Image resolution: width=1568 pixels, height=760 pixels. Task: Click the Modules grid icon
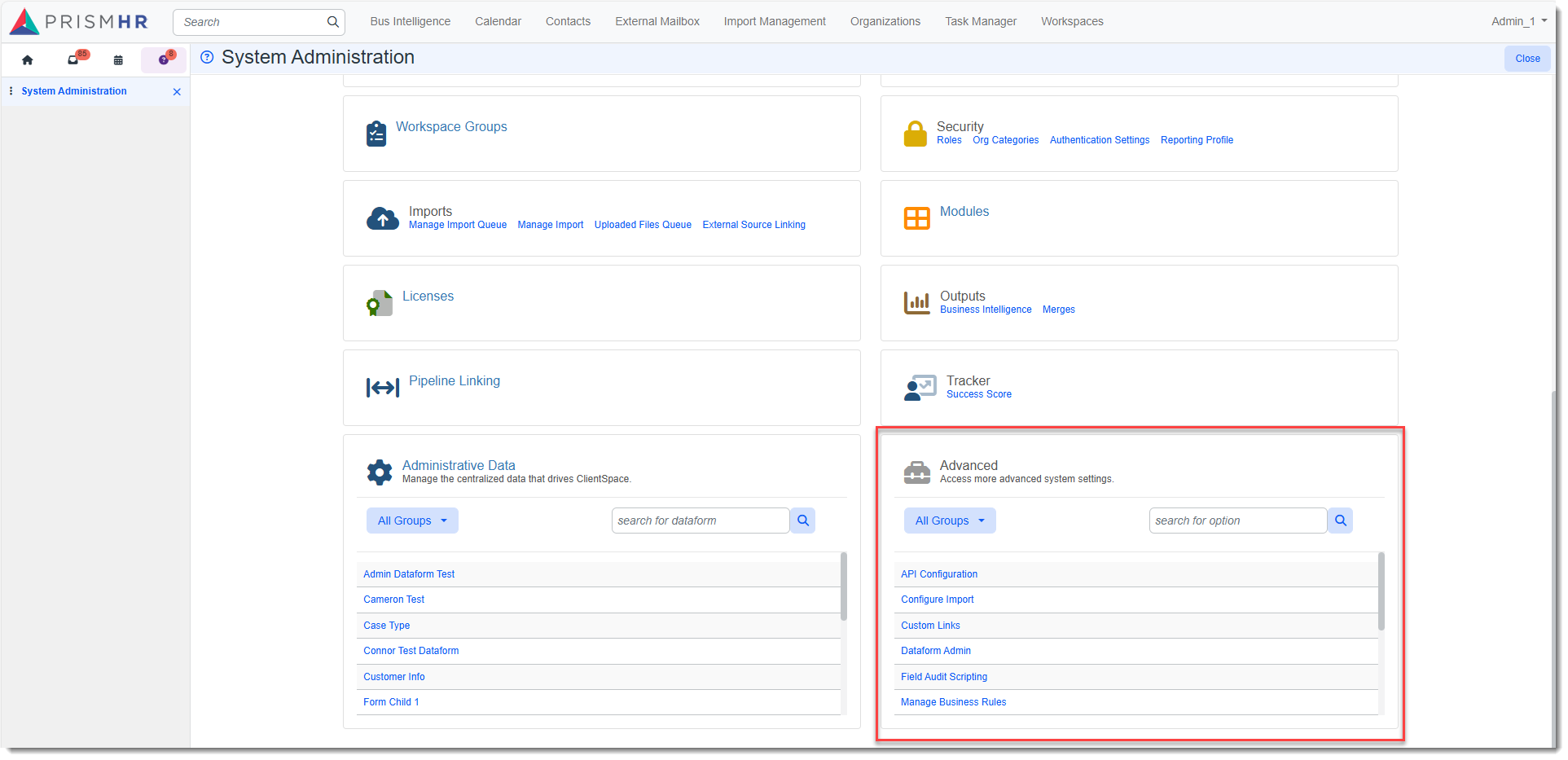point(916,218)
